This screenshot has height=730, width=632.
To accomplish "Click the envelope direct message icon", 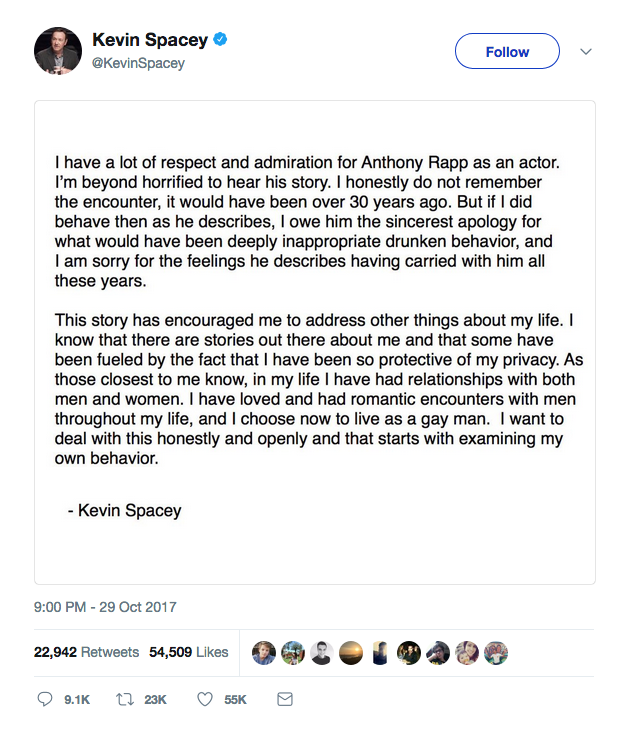I will pyautogui.click(x=285, y=699).
